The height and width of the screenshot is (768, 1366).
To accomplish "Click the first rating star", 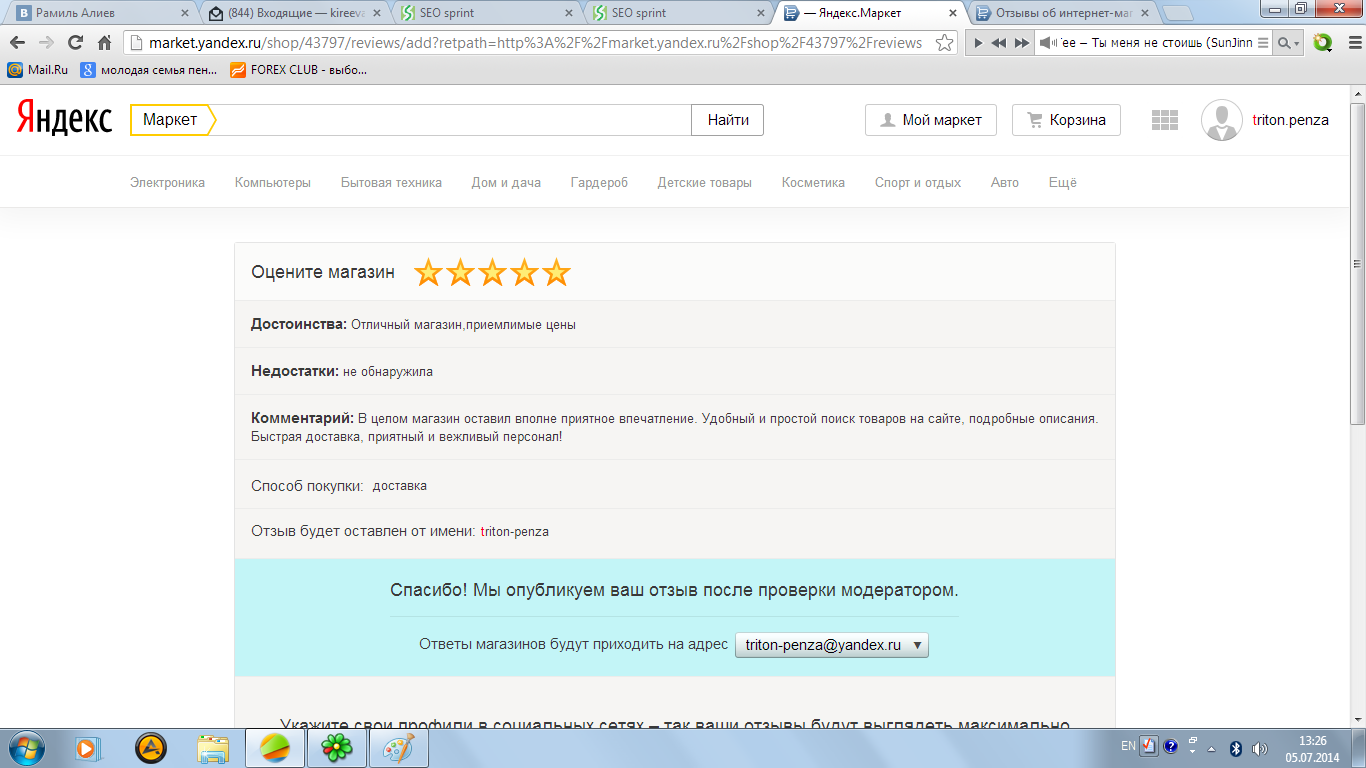I will pos(428,272).
